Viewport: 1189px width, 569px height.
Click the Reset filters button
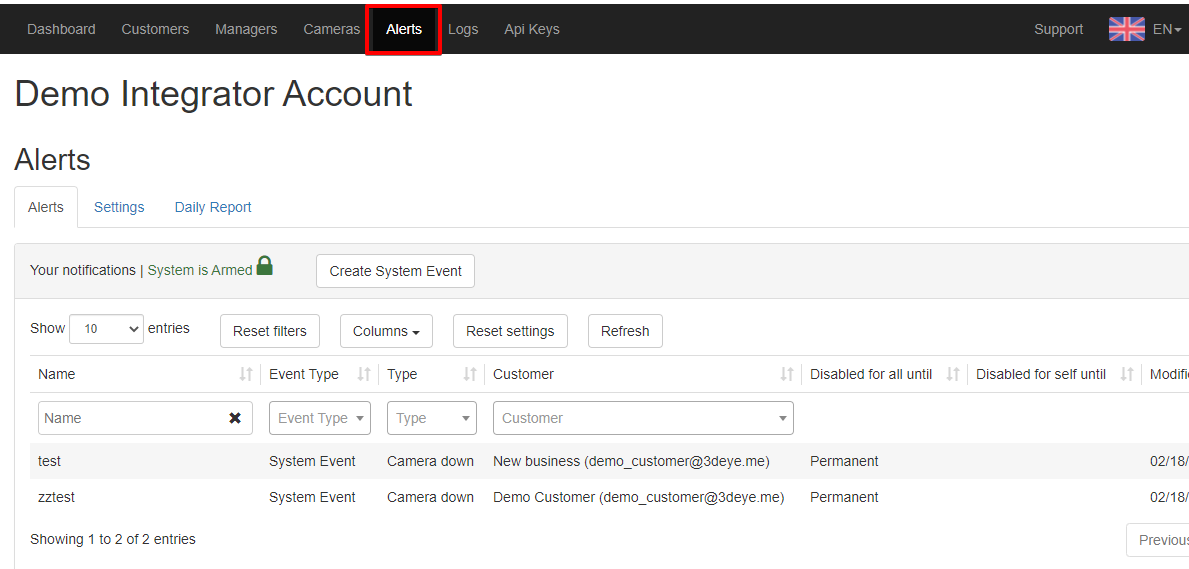click(x=270, y=331)
